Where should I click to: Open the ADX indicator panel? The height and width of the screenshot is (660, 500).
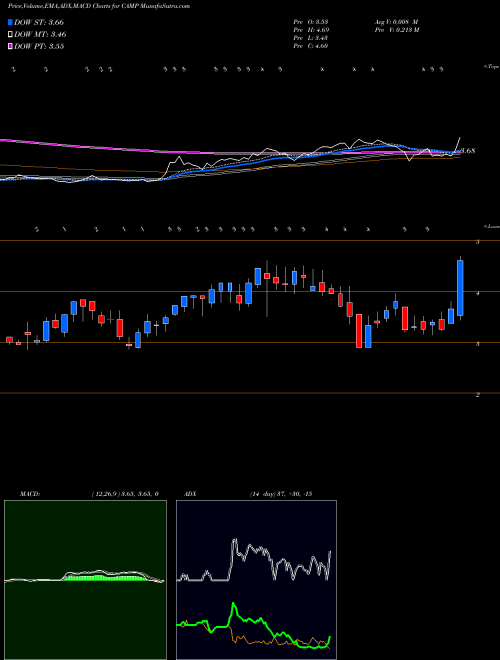[256, 580]
